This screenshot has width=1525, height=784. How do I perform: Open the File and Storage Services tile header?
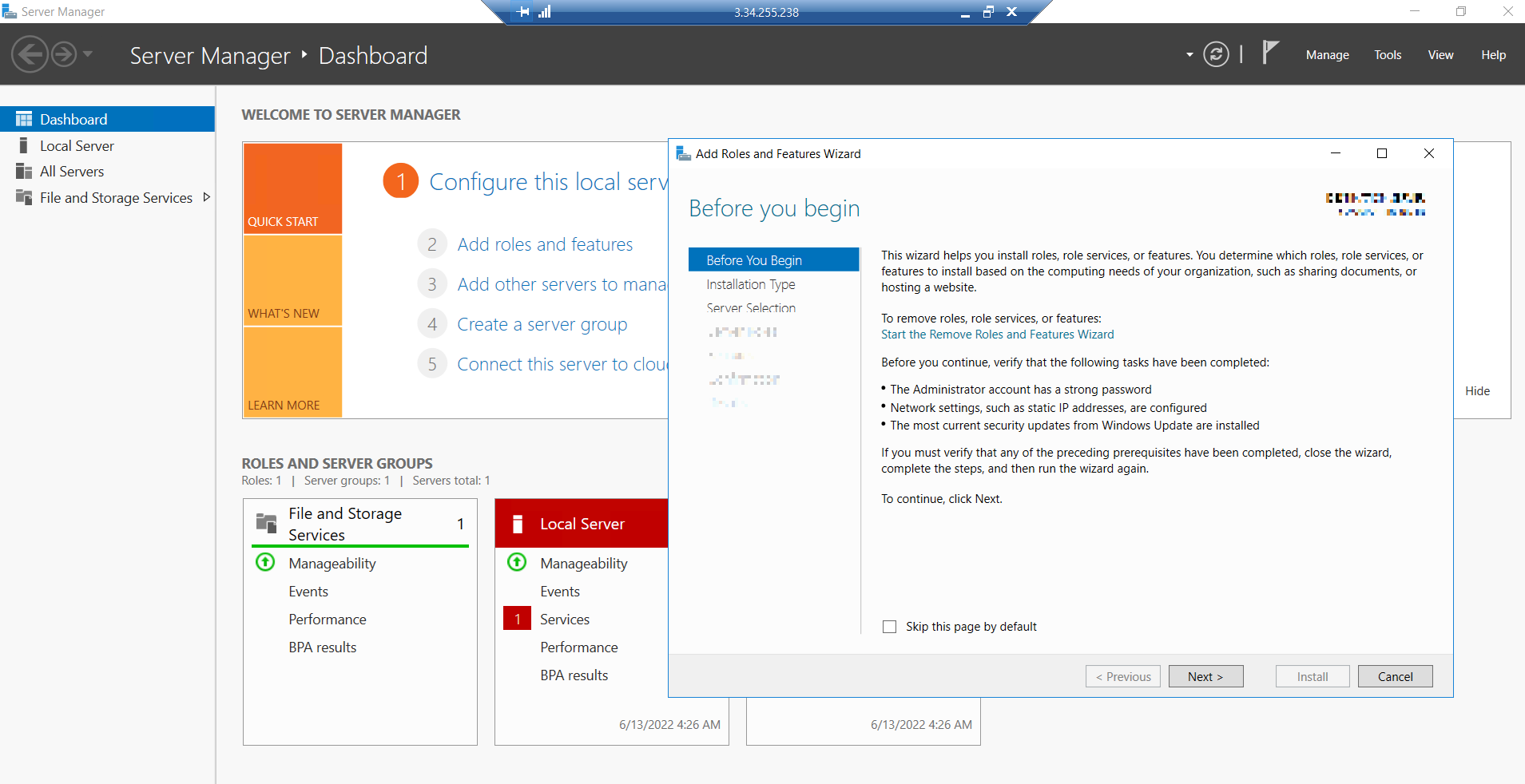[x=360, y=524]
